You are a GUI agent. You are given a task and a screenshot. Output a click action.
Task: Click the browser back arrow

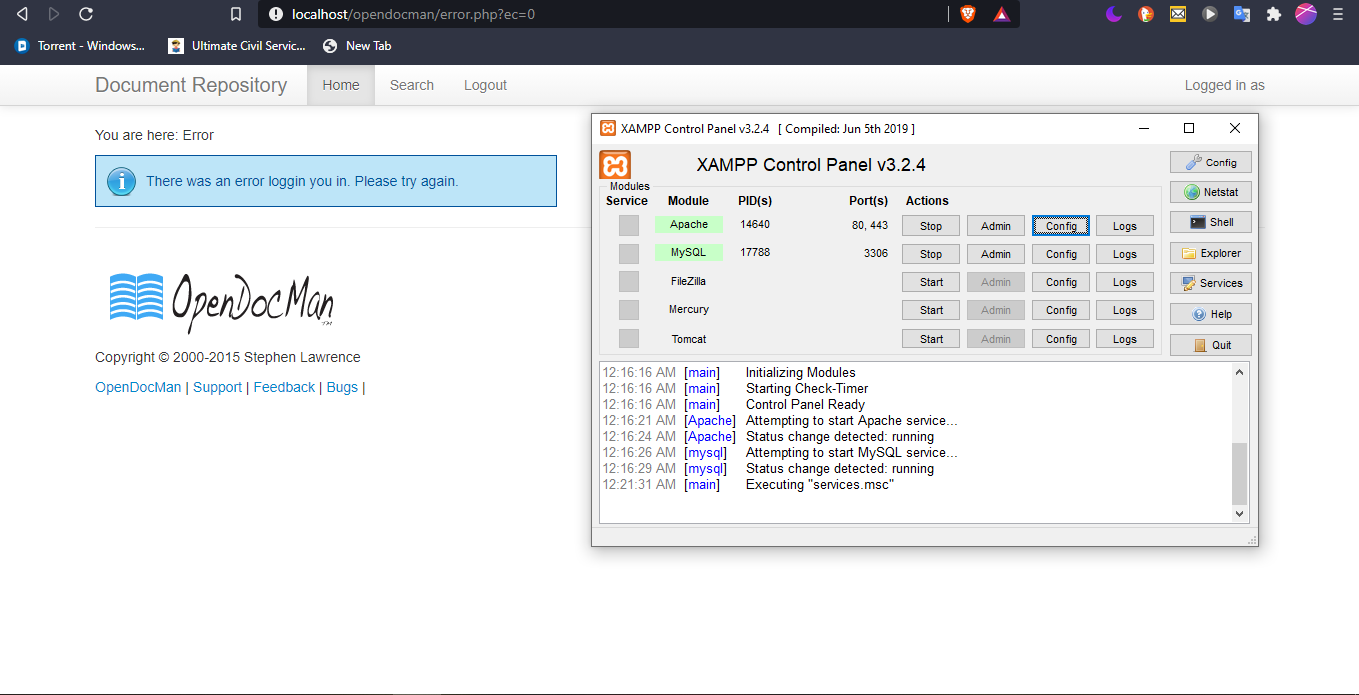click(x=21, y=14)
